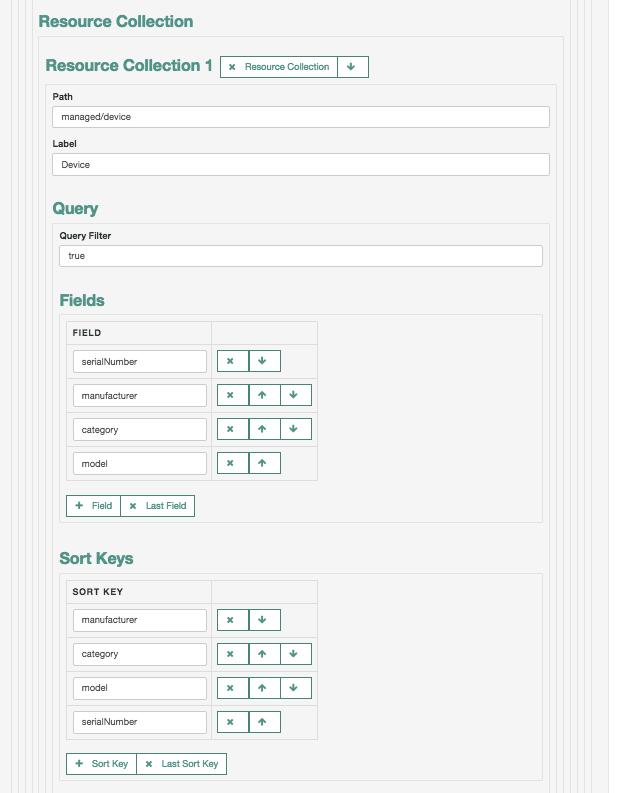Add a new Field

click(93, 506)
